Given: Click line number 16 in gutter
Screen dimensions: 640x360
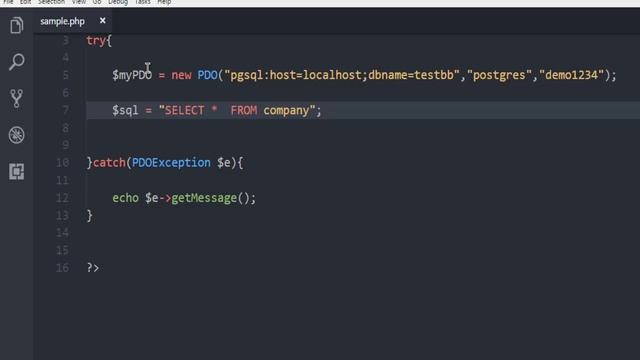Looking at the screenshot, I should tap(62, 268).
